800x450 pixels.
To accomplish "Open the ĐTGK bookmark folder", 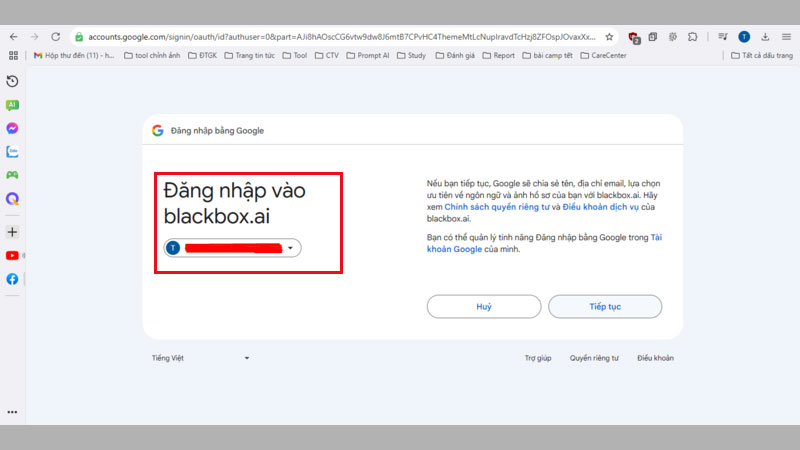I will pyautogui.click(x=203, y=55).
